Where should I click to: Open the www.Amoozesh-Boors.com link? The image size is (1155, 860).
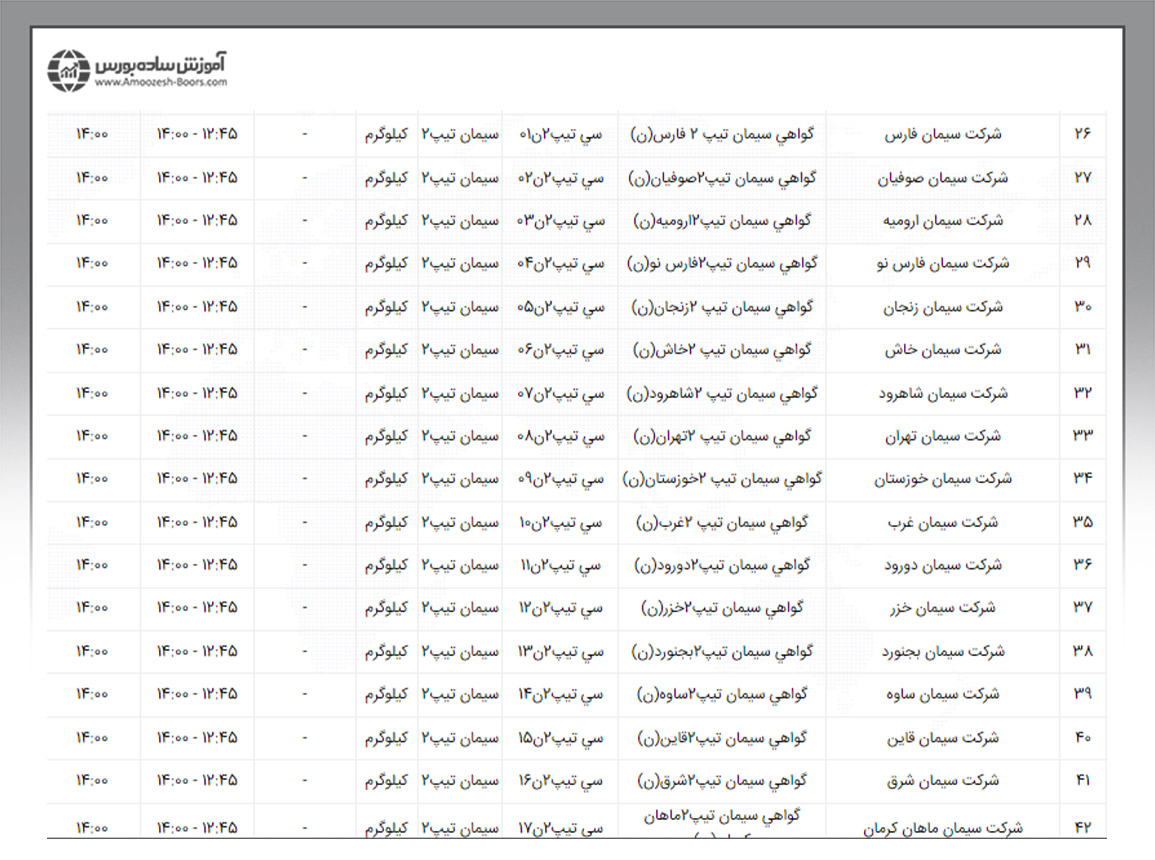(162, 84)
